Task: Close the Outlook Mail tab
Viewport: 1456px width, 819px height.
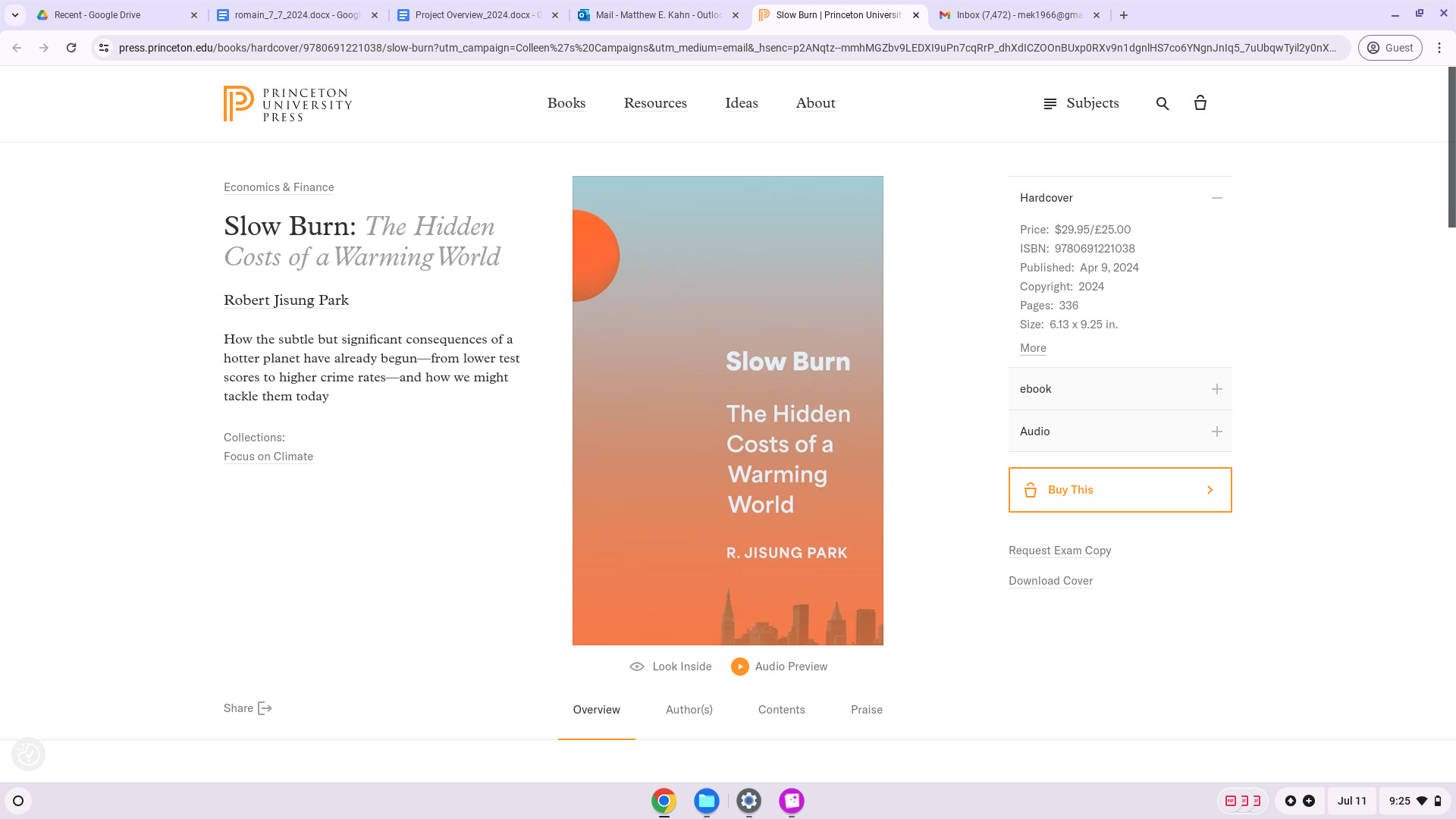Action: (736, 15)
